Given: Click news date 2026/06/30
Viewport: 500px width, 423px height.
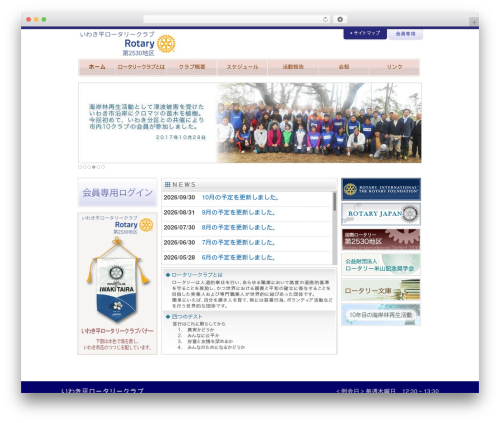Looking at the screenshot, I should coord(179,242).
